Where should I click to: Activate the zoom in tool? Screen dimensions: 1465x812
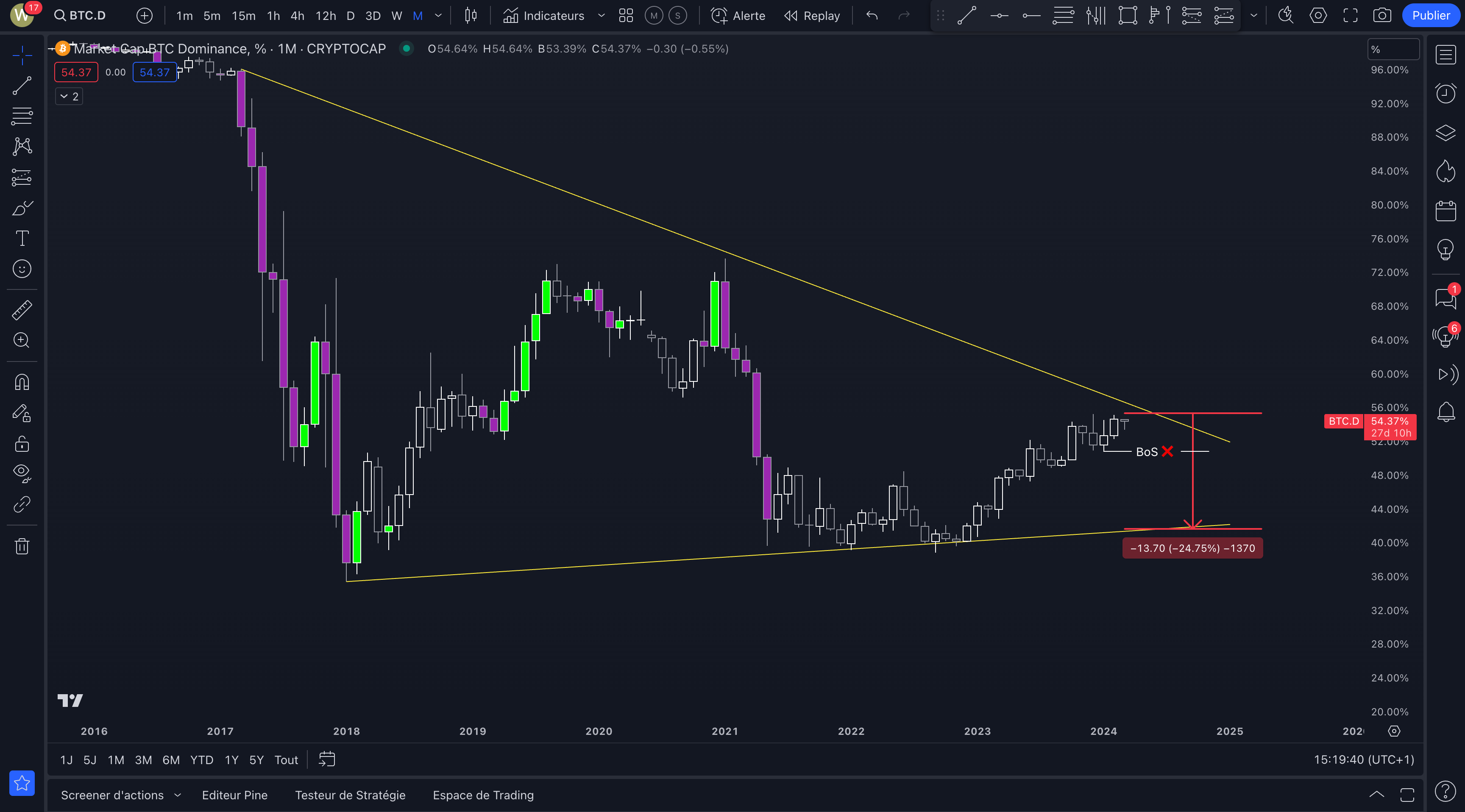pos(22,341)
